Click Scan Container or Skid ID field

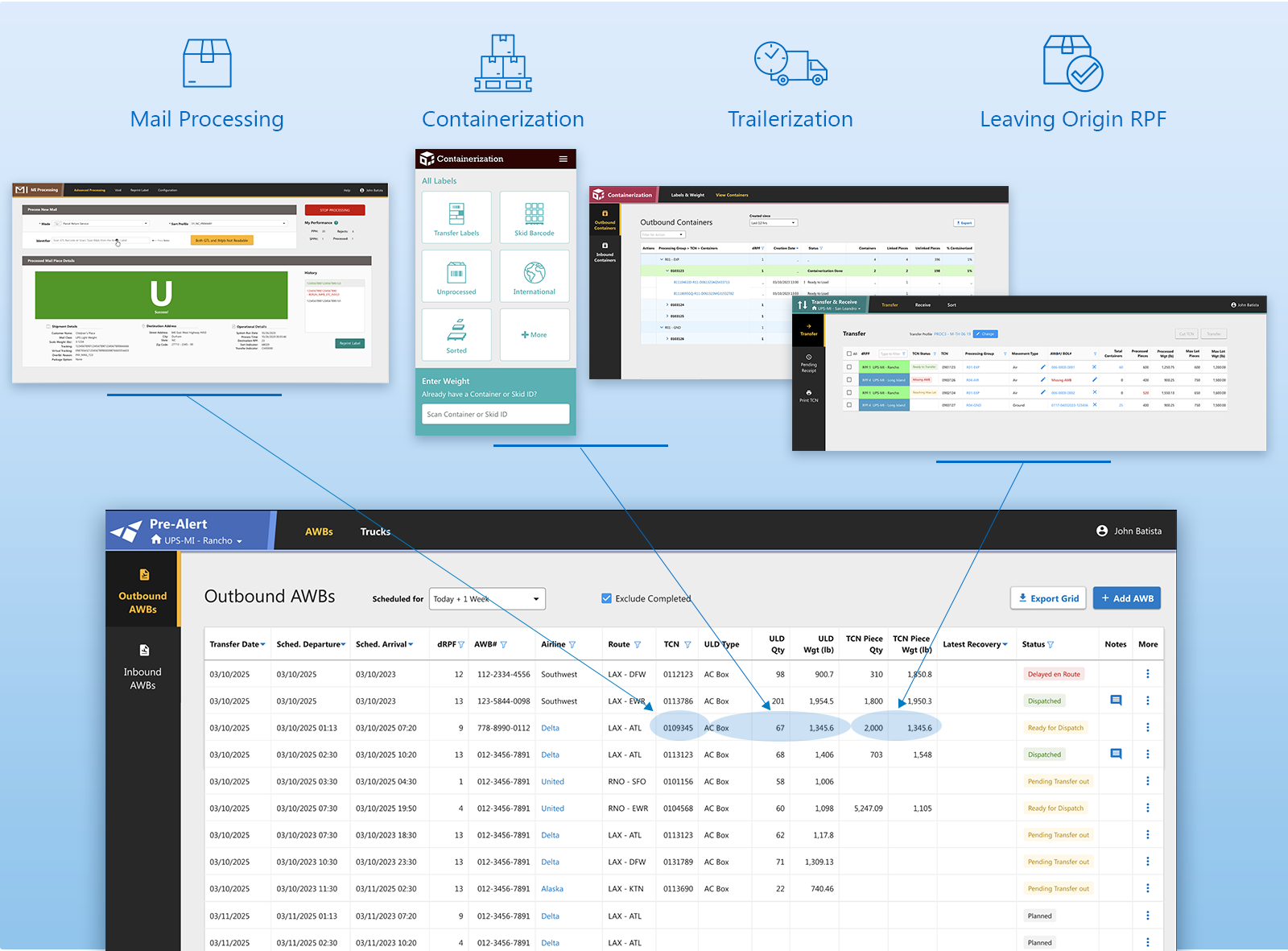click(x=496, y=414)
